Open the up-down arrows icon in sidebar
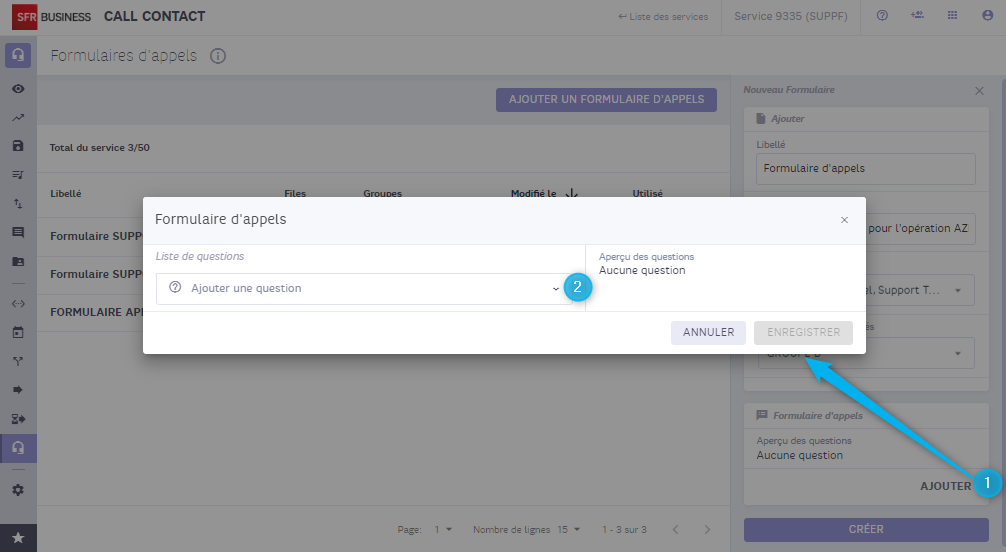 [x=18, y=203]
